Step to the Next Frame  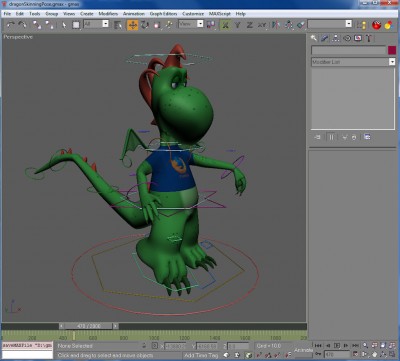(346, 346)
